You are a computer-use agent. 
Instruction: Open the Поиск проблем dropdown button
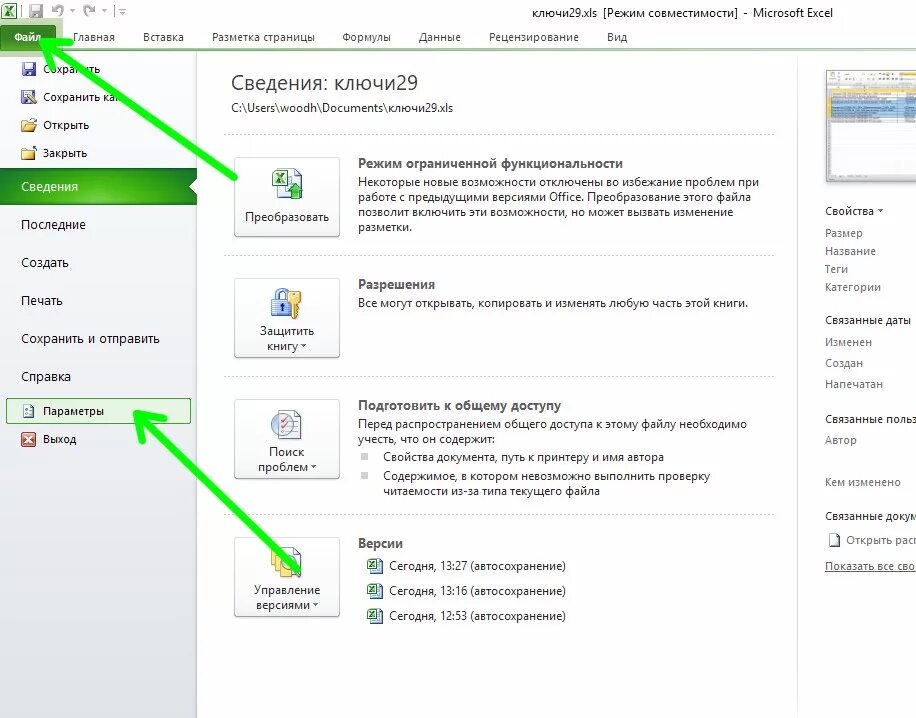pos(287,439)
